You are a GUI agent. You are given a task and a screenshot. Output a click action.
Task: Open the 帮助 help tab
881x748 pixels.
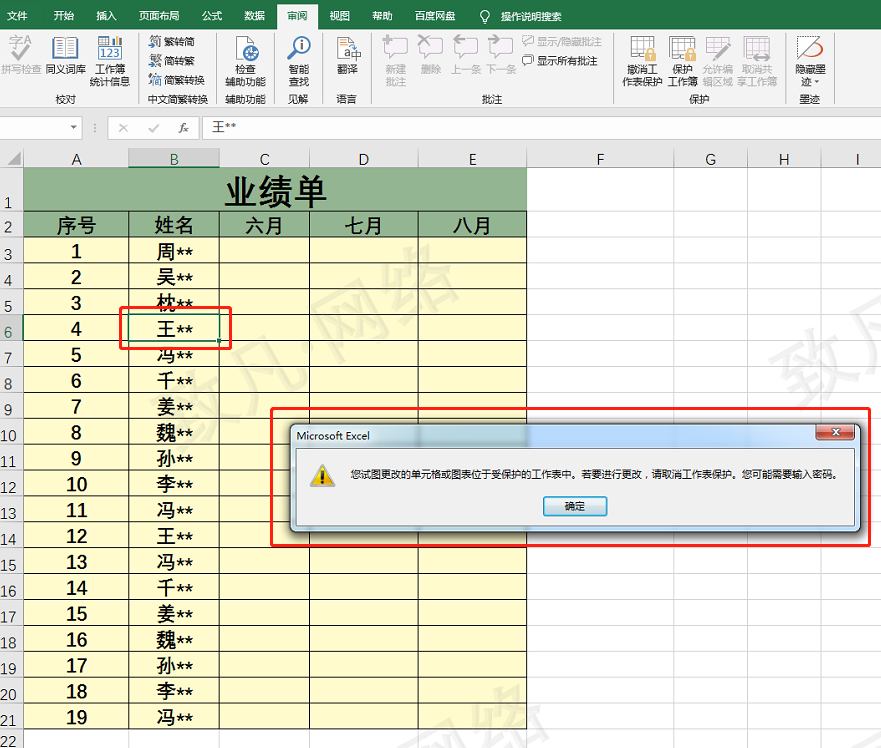(x=382, y=16)
